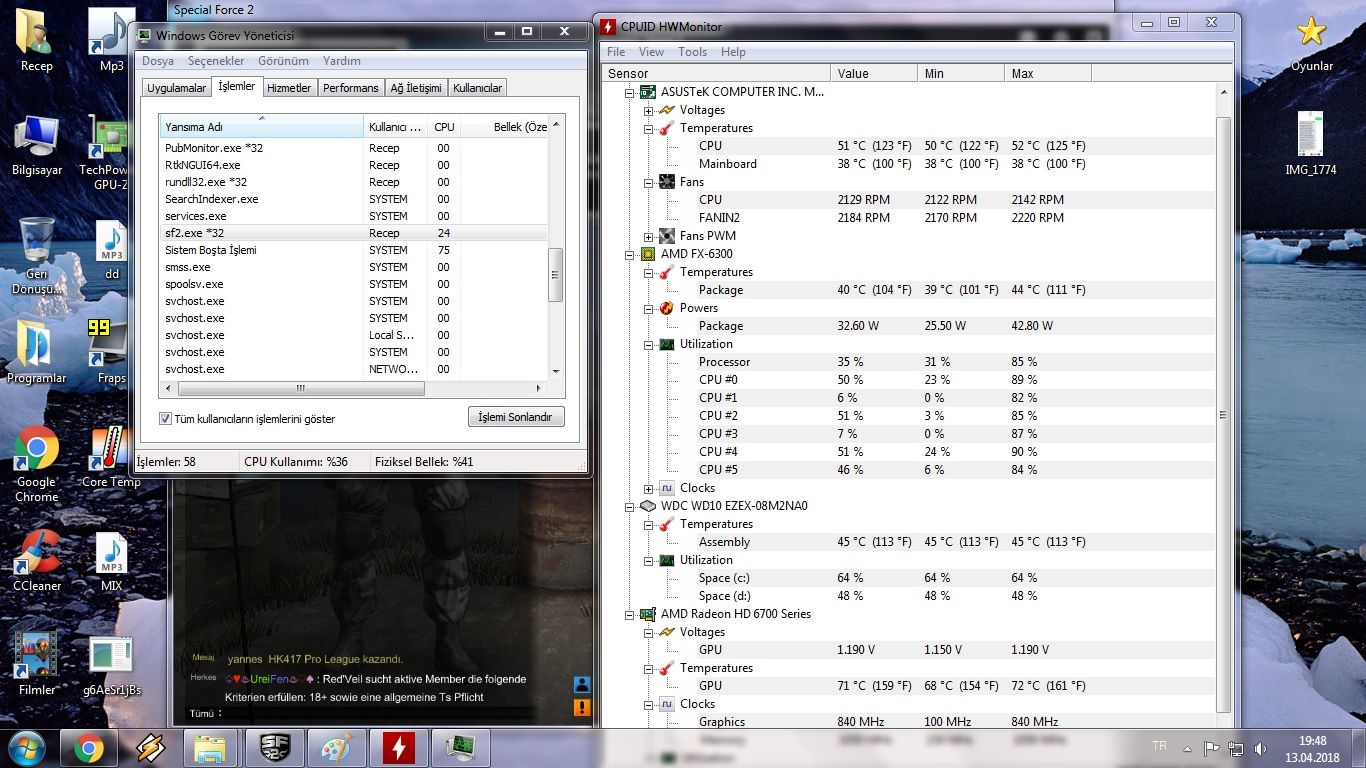This screenshot has height=768, width=1366.
Task: Expand the Clocks node under AMD FX-6300
Action: (649, 488)
